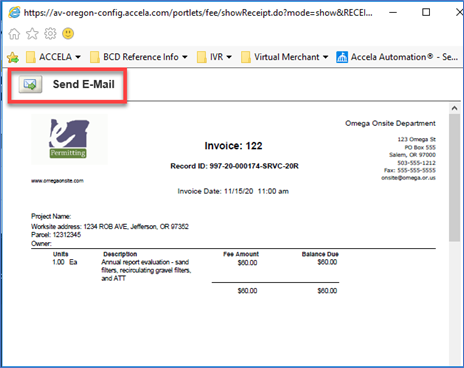
Task: Open the browser Home icon
Action: click(14, 34)
